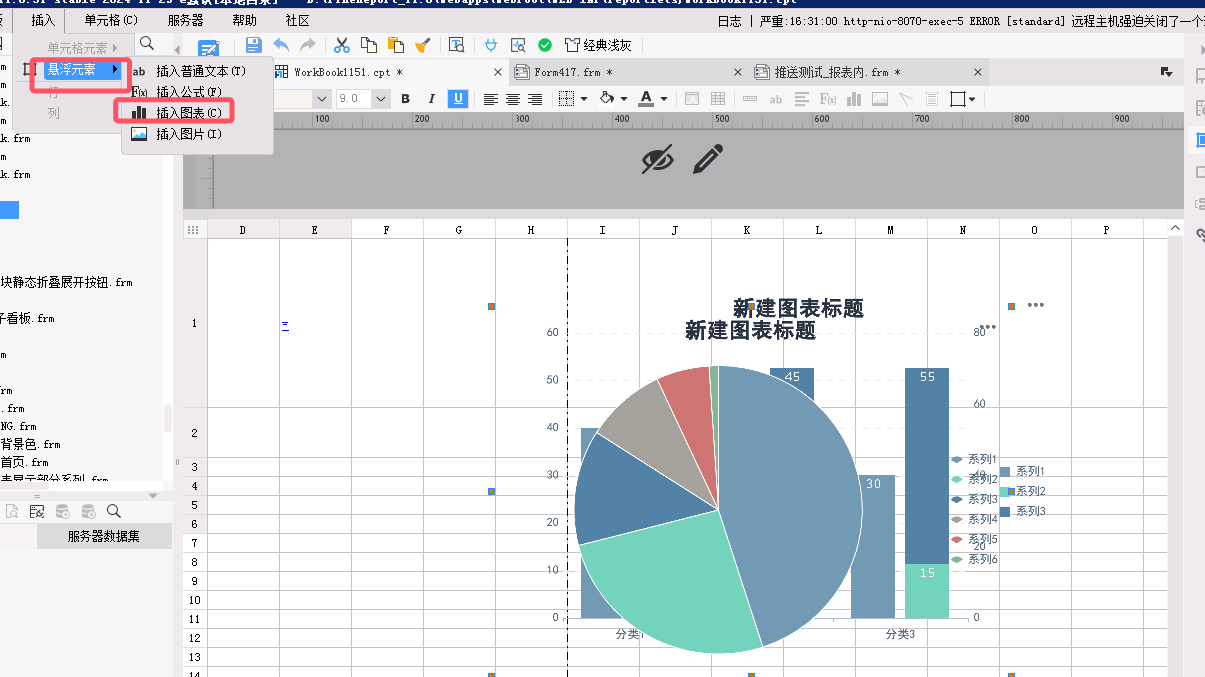Click the plug connection icon
This screenshot has height=677, width=1205.
(x=490, y=45)
